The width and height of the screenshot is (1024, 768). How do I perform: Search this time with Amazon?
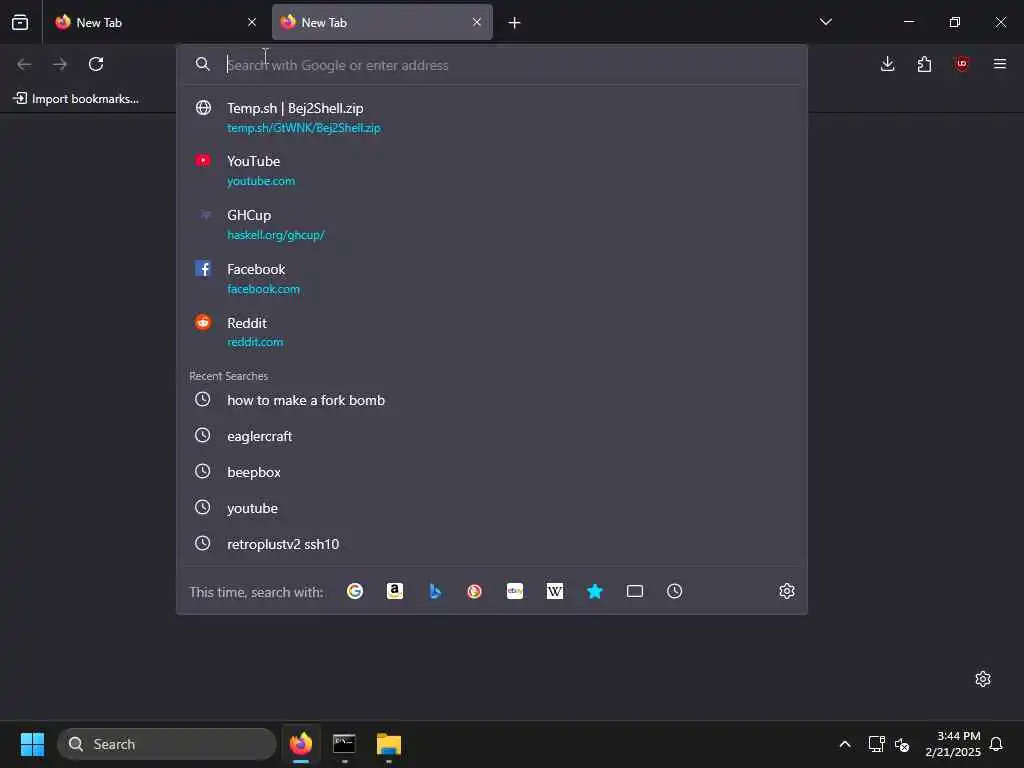(x=394, y=591)
